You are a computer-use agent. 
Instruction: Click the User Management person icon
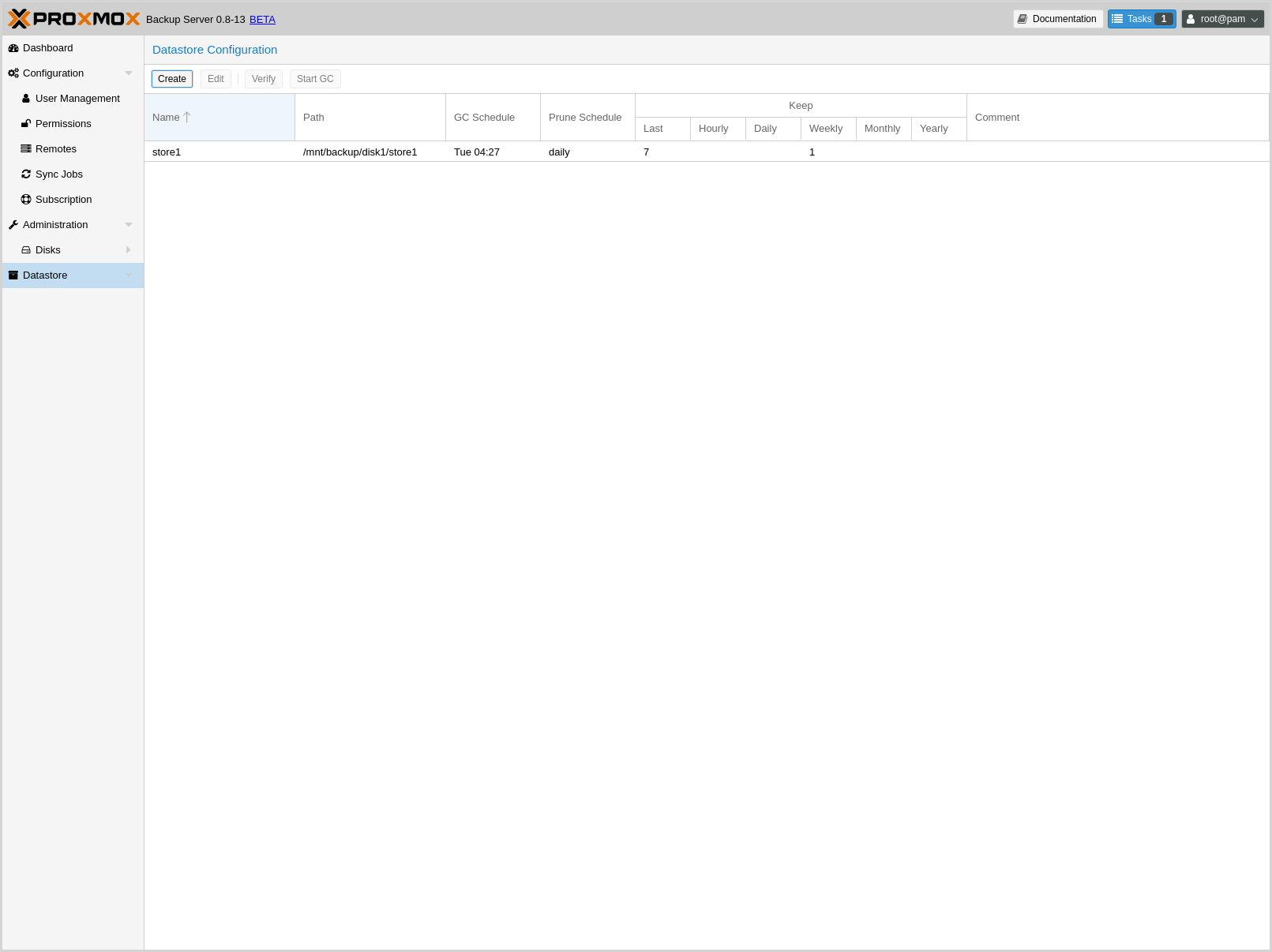coord(26,99)
